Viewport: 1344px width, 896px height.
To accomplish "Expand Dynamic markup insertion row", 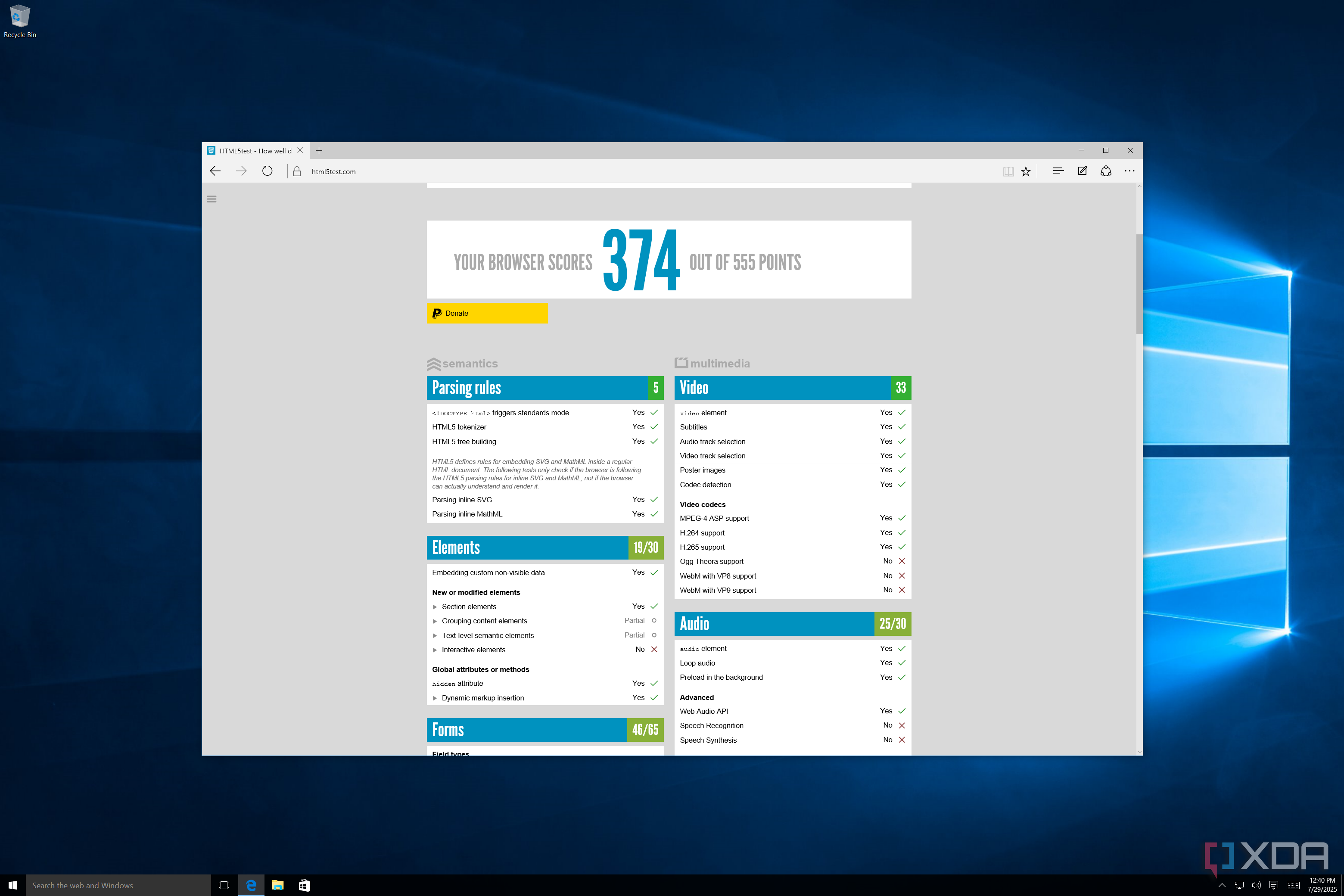I will coord(434,698).
